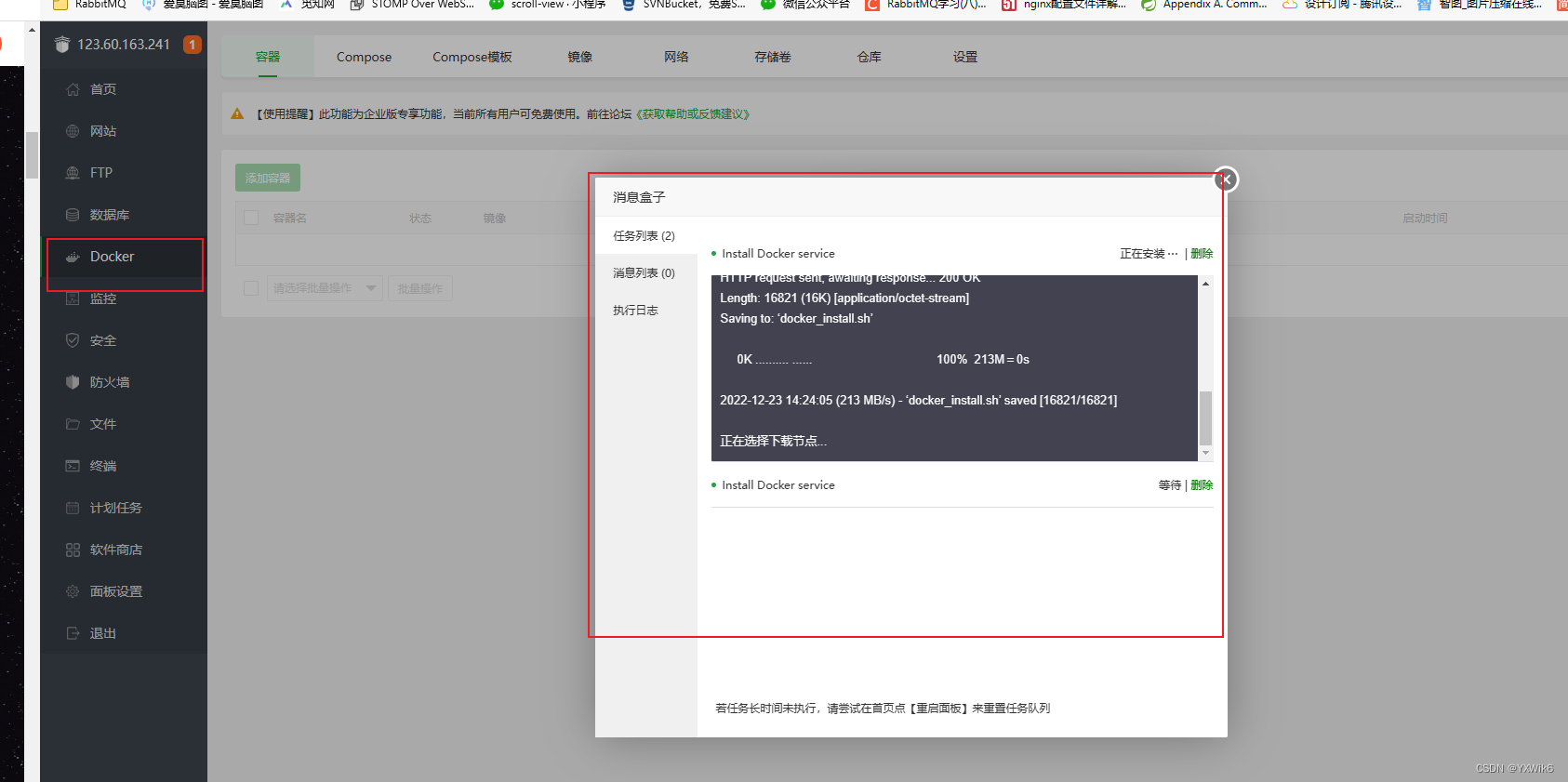Open the 网站 website globe icon

coord(73,131)
